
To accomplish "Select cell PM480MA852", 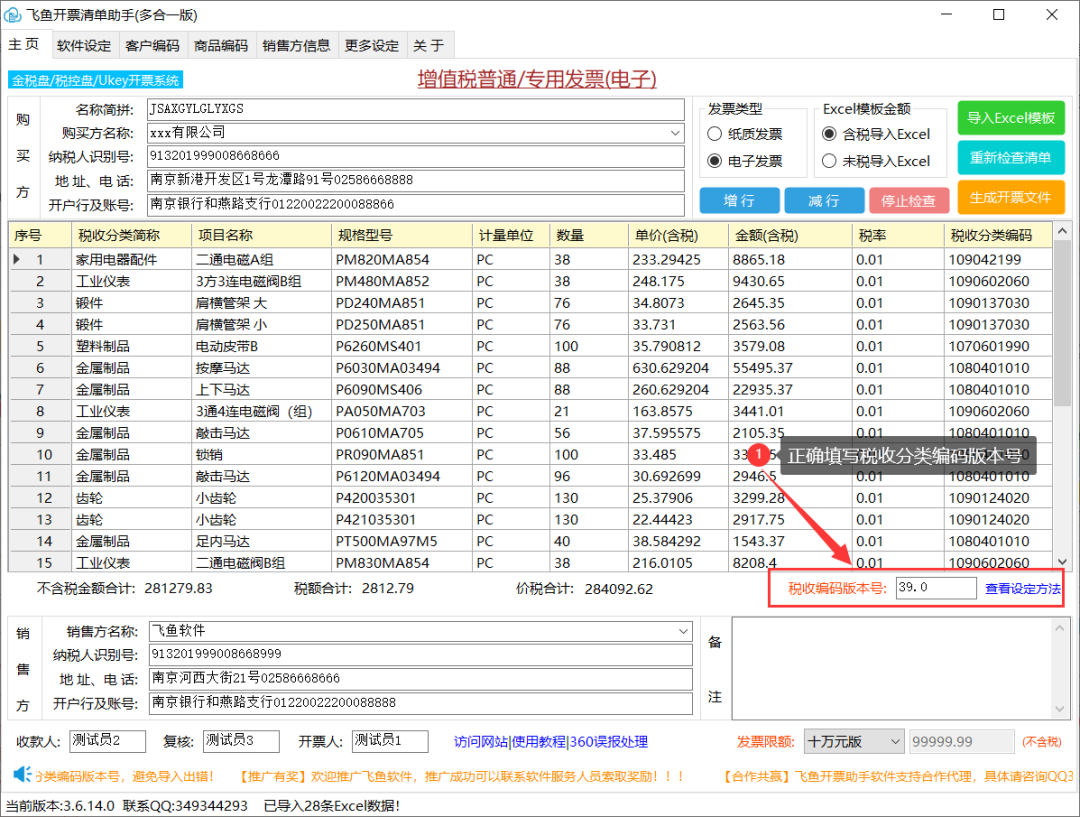I will click(402, 281).
